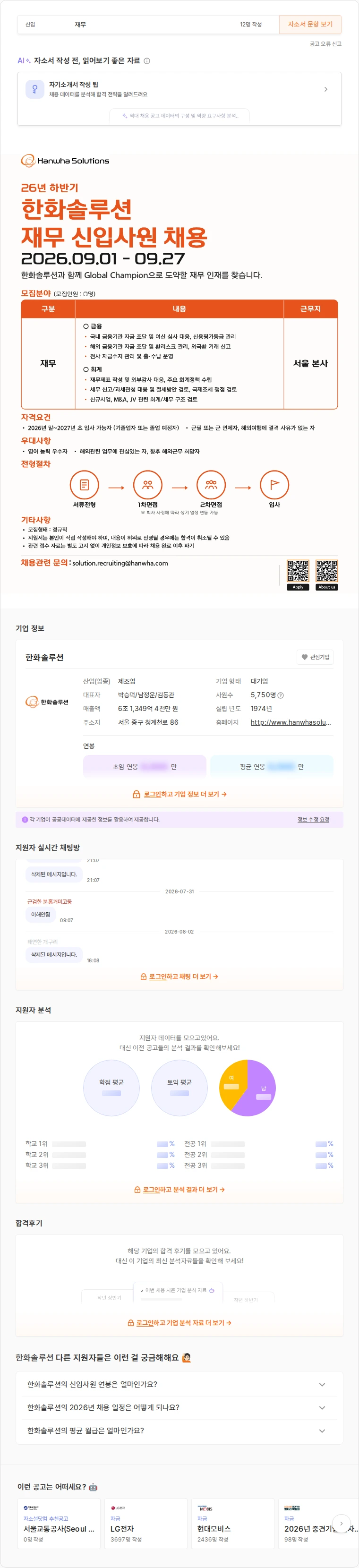
Task: Click the 서울 중구 청계천로 86 address
Action: coord(148,722)
